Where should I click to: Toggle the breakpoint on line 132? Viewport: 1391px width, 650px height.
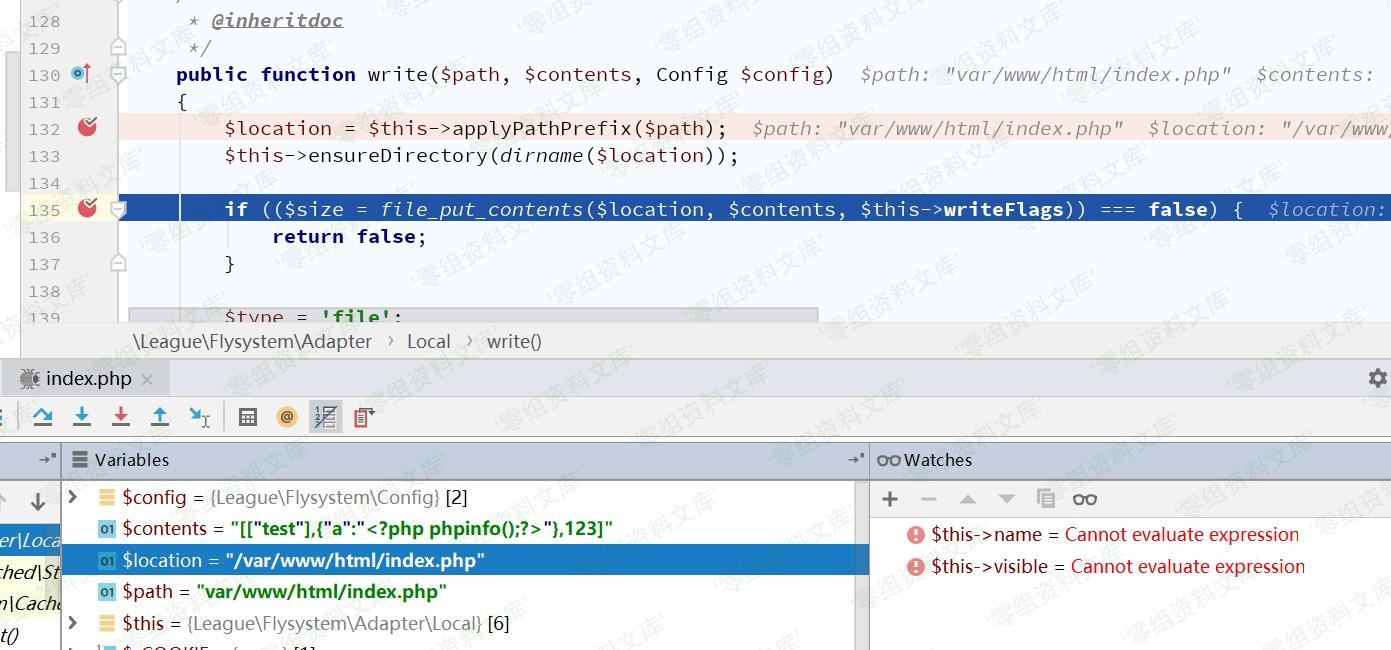pos(88,127)
